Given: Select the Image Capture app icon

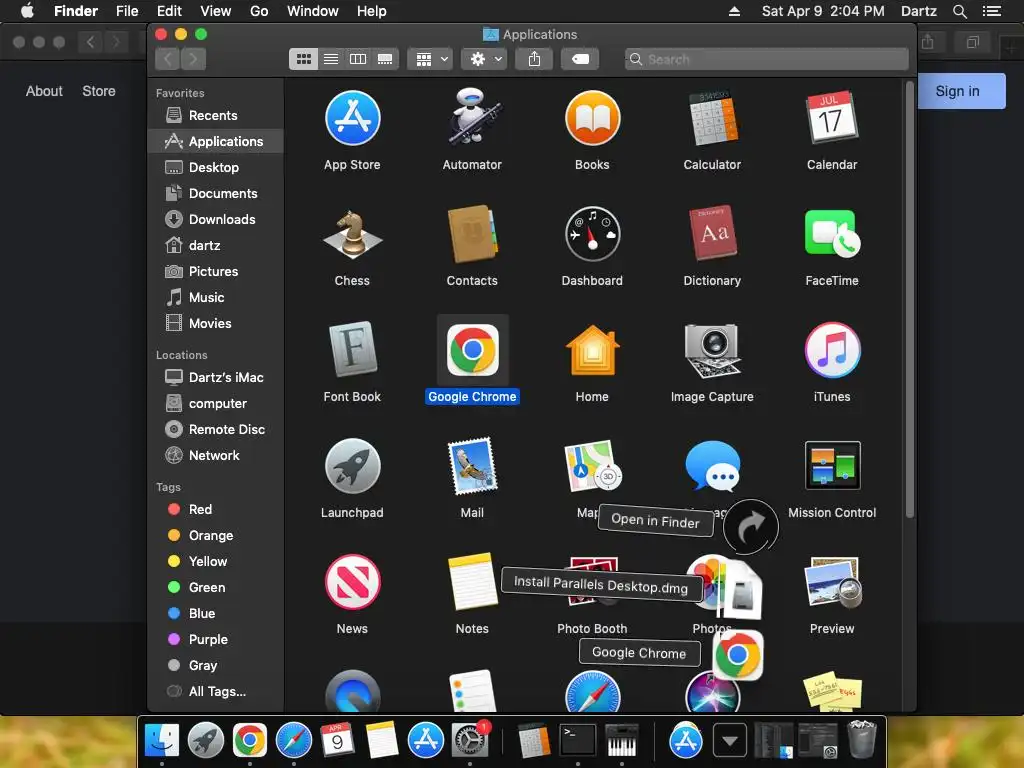Looking at the screenshot, I should (712, 350).
